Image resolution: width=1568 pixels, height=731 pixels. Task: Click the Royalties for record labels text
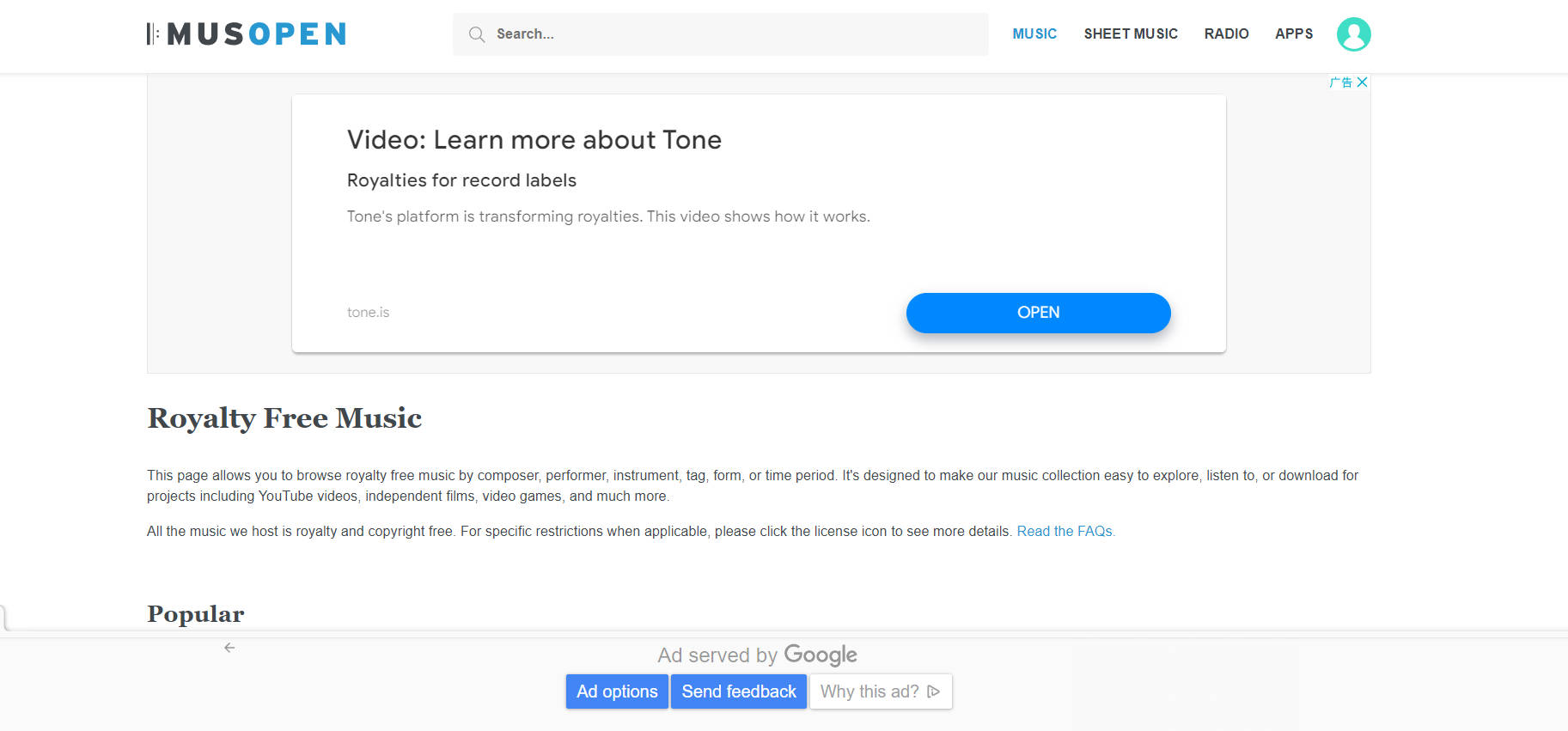(x=461, y=180)
